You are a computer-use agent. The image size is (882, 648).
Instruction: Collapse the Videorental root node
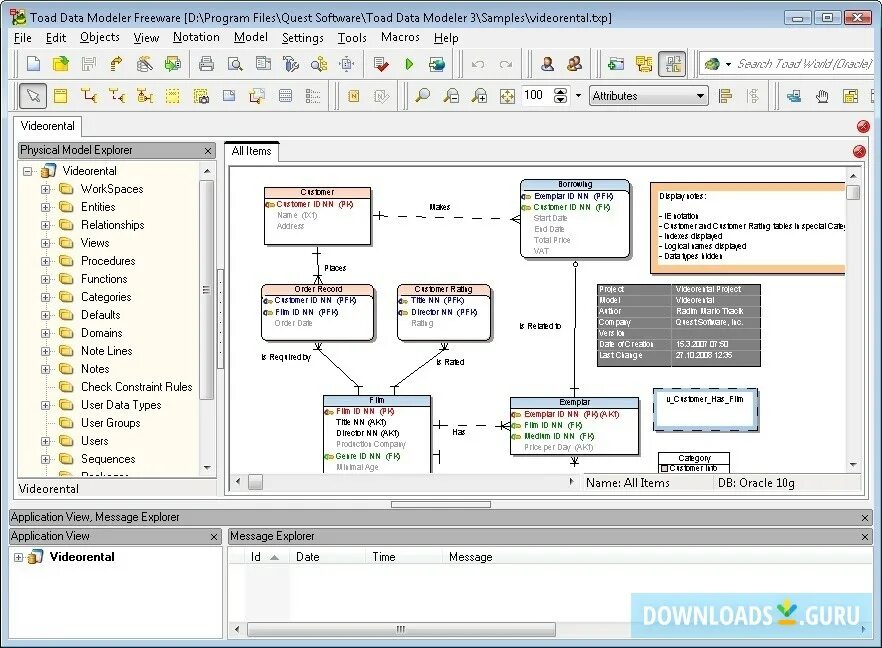(x=28, y=172)
